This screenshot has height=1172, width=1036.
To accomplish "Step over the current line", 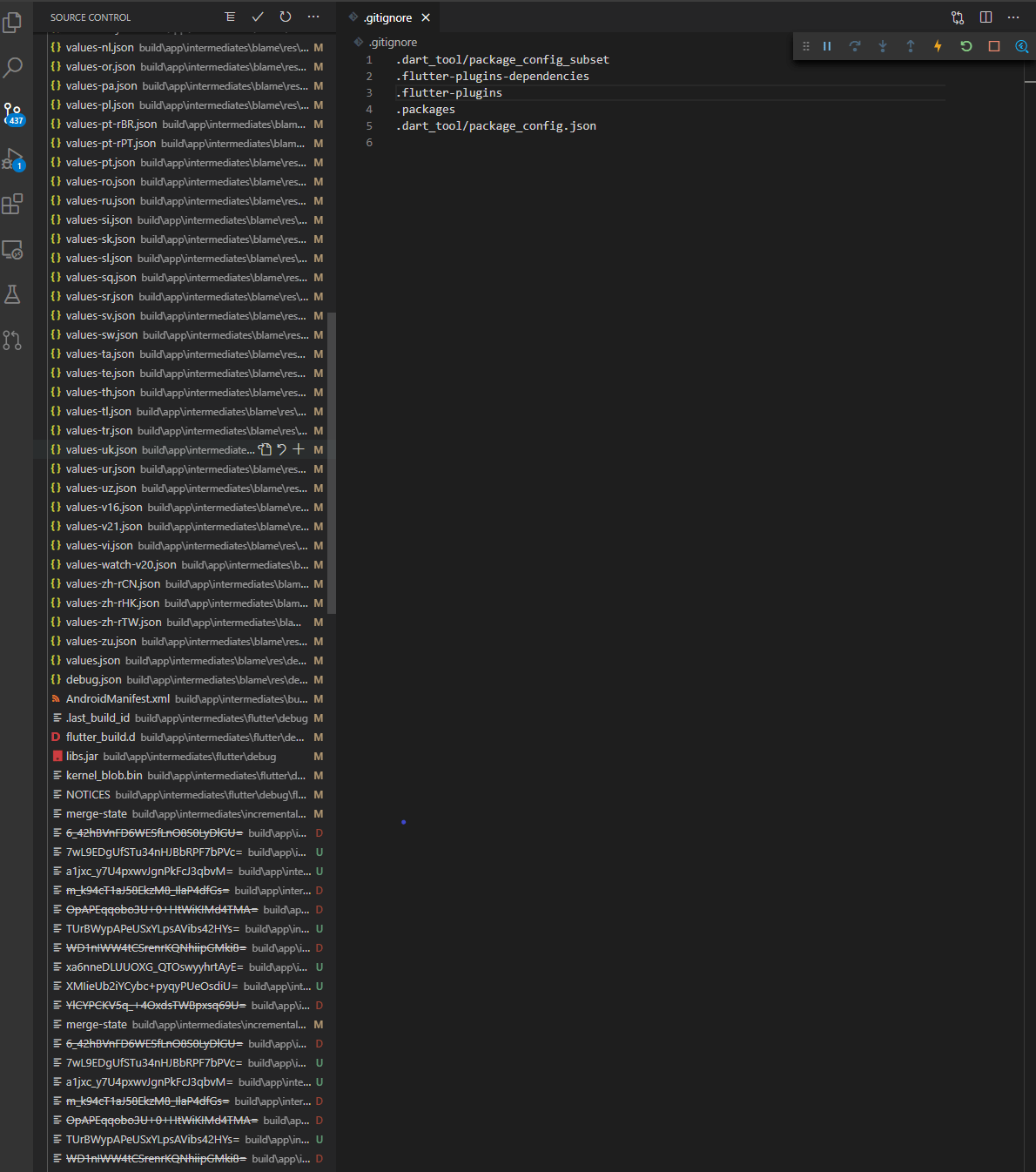I will point(855,46).
